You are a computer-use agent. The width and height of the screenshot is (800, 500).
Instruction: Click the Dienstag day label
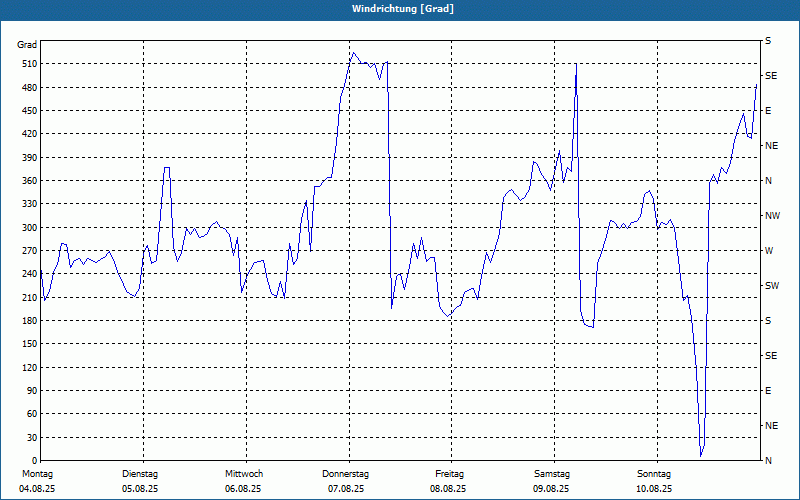click(x=140, y=474)
